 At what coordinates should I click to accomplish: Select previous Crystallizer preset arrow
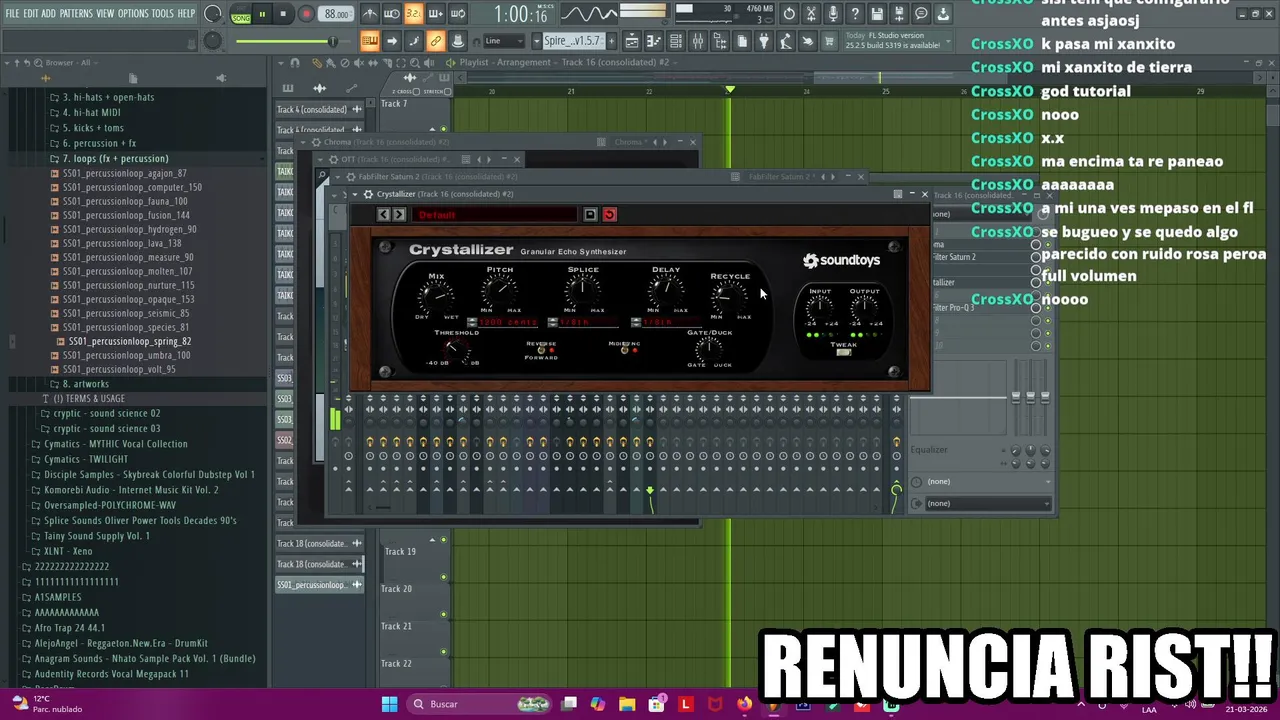pyautogui.click(x=383, y=214)
